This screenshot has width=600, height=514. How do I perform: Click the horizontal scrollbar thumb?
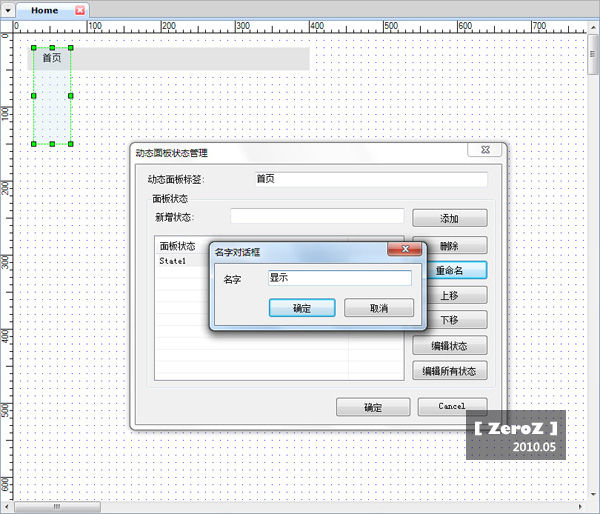point(57,507)
